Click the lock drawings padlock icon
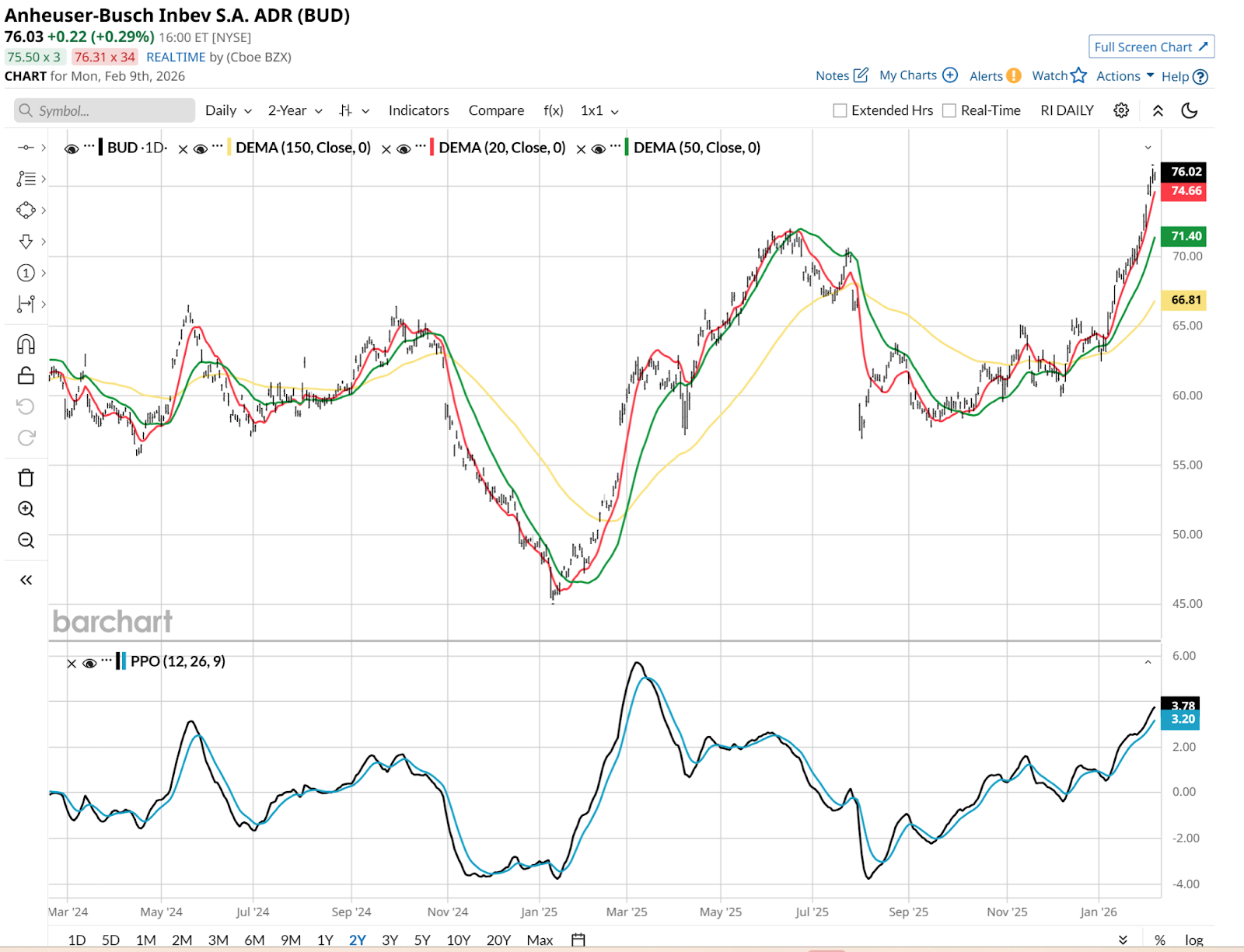The width and height of the screenshot is (1244, 952). coord(26,376)
